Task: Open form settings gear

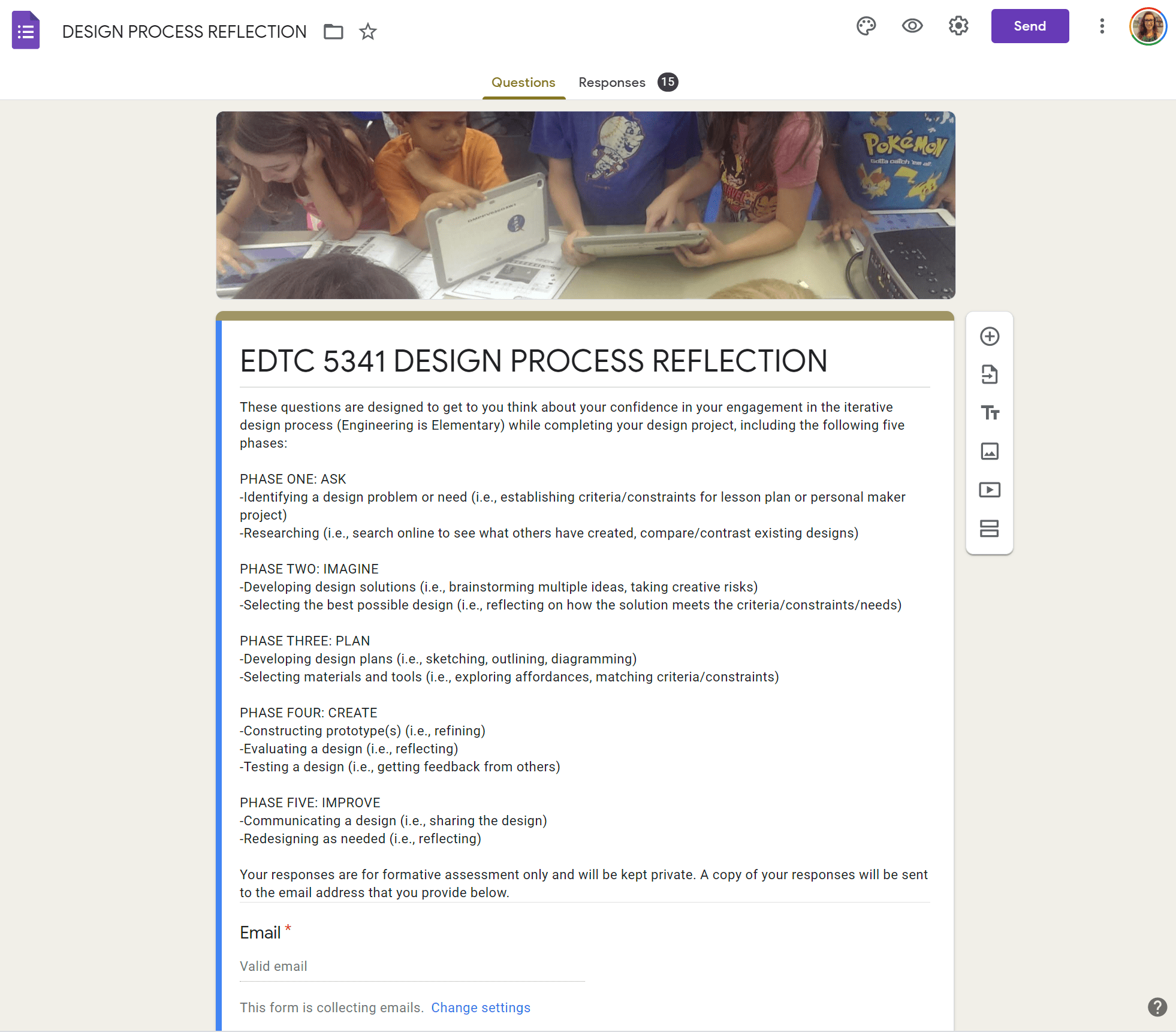Action: click(x=958, y=26)
